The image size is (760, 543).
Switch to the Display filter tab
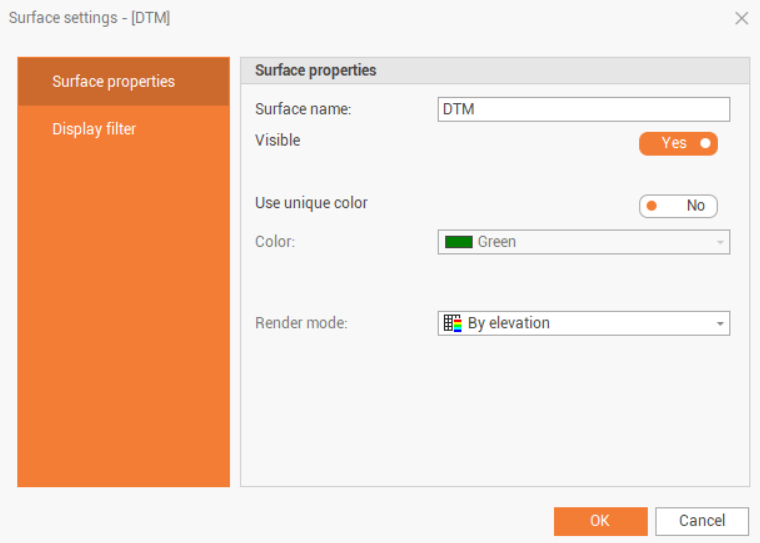(94, 129)
